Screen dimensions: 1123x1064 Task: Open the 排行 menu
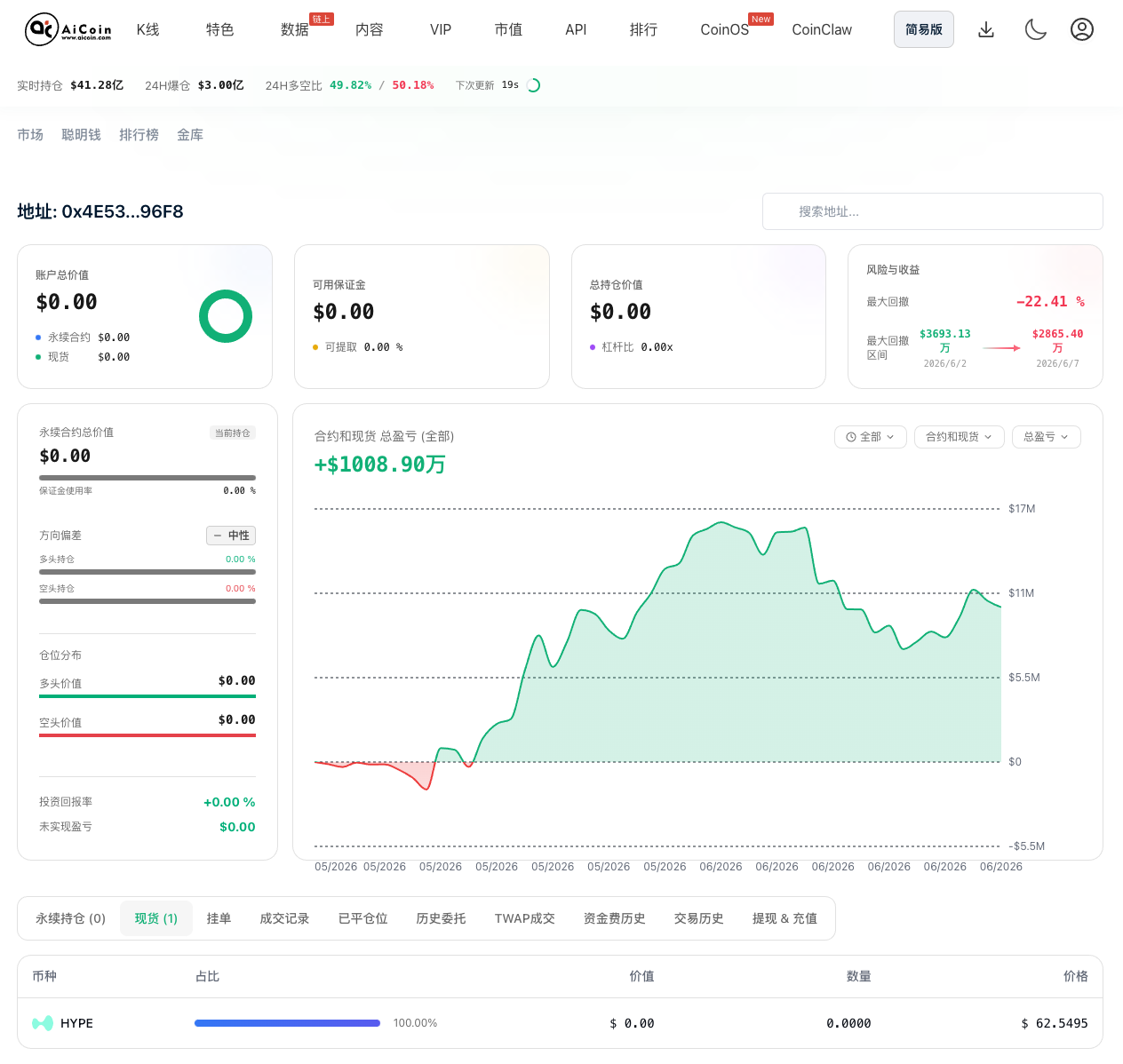[x=644, y=29]
